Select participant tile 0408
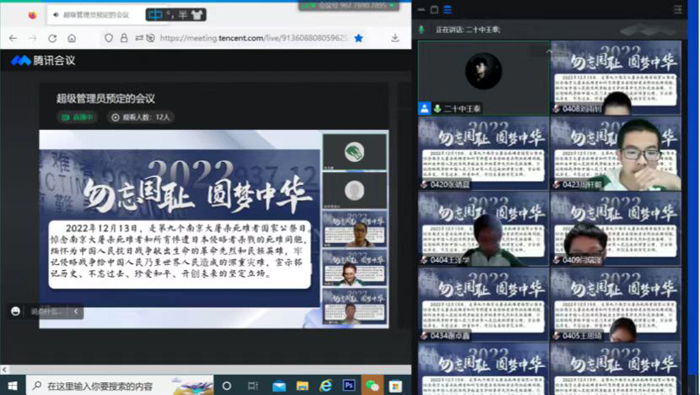 616,78
